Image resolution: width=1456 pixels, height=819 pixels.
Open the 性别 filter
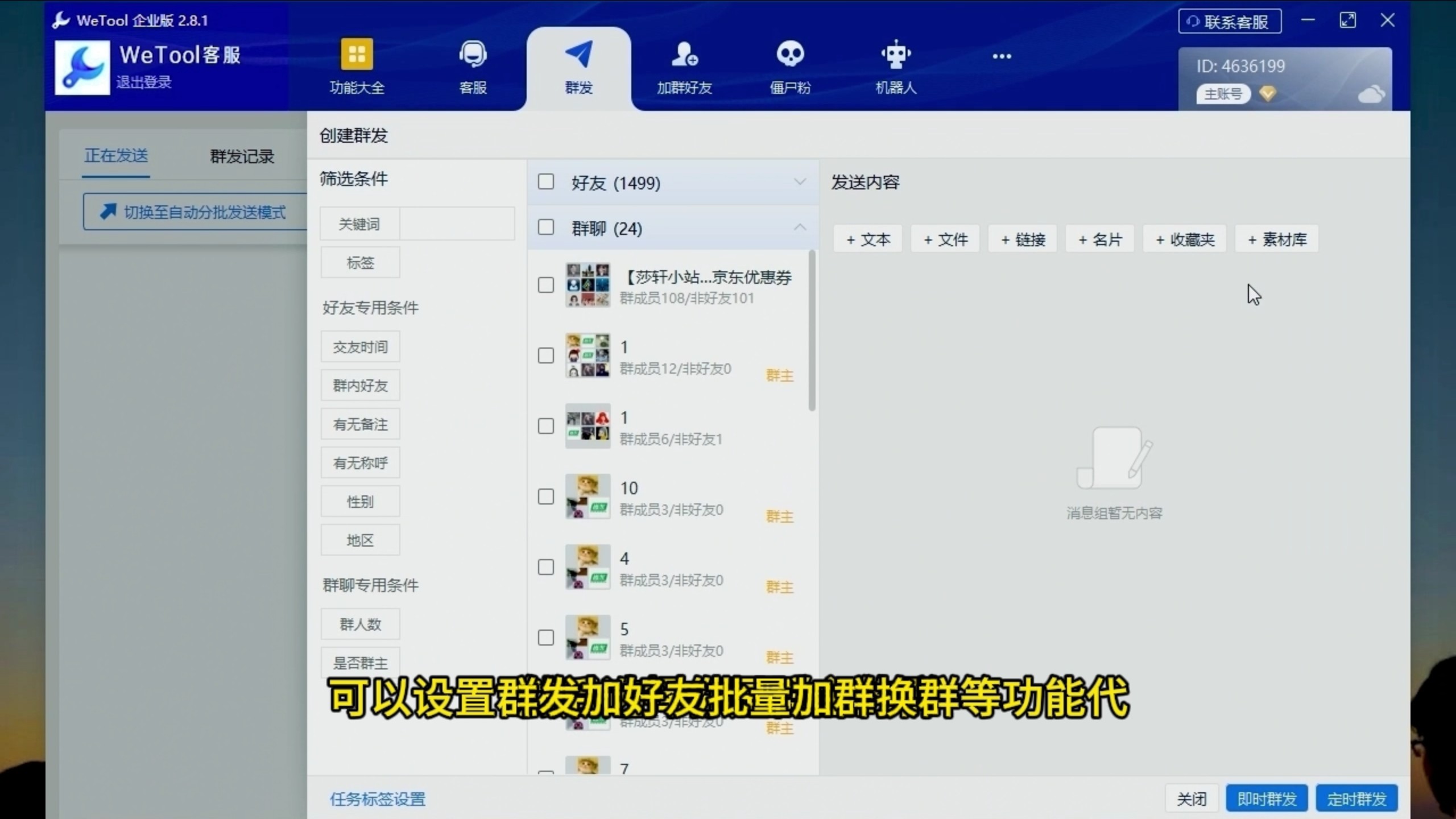(x=360, y=502)
